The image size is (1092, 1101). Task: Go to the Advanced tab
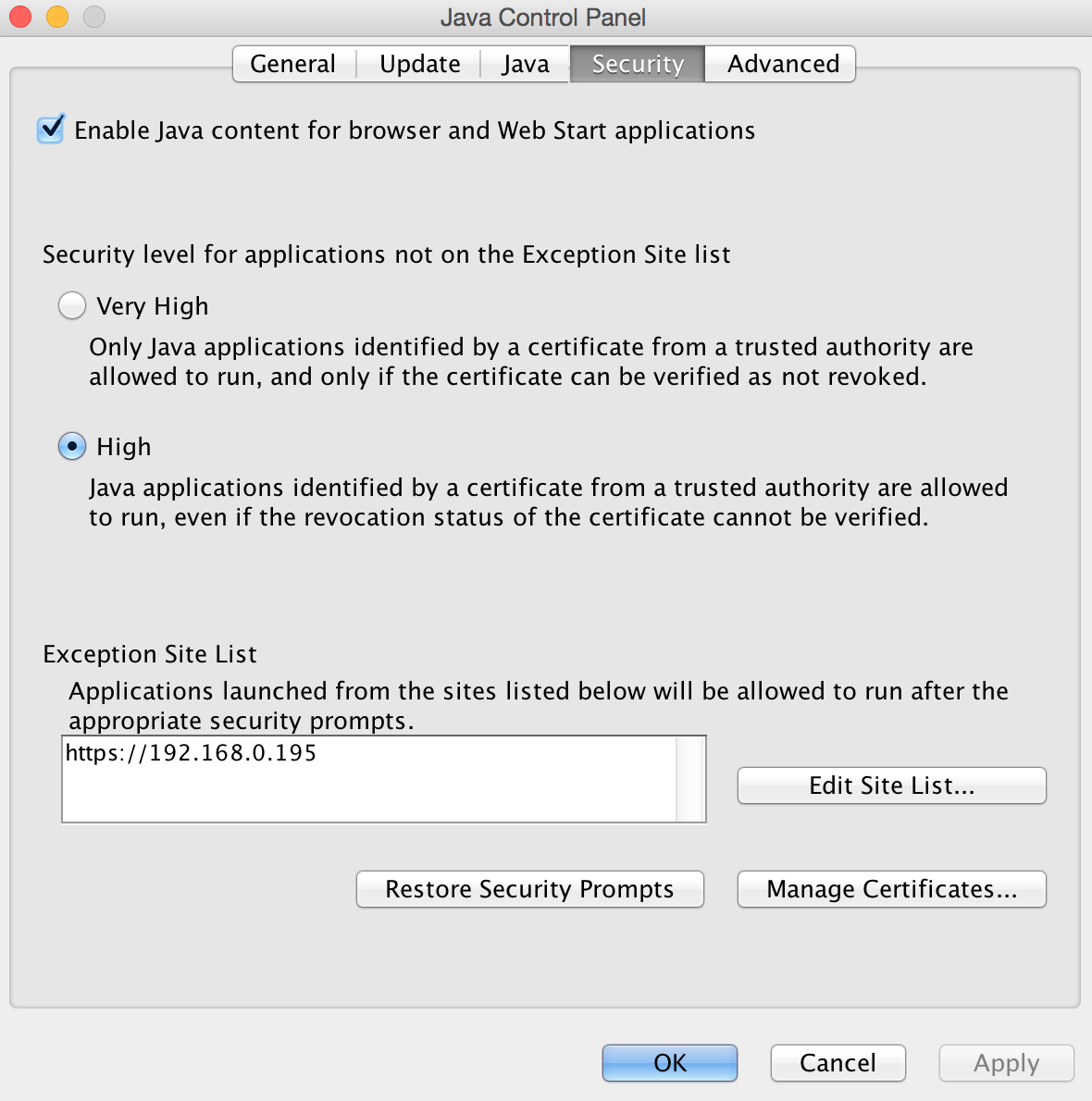click(782, 64)
